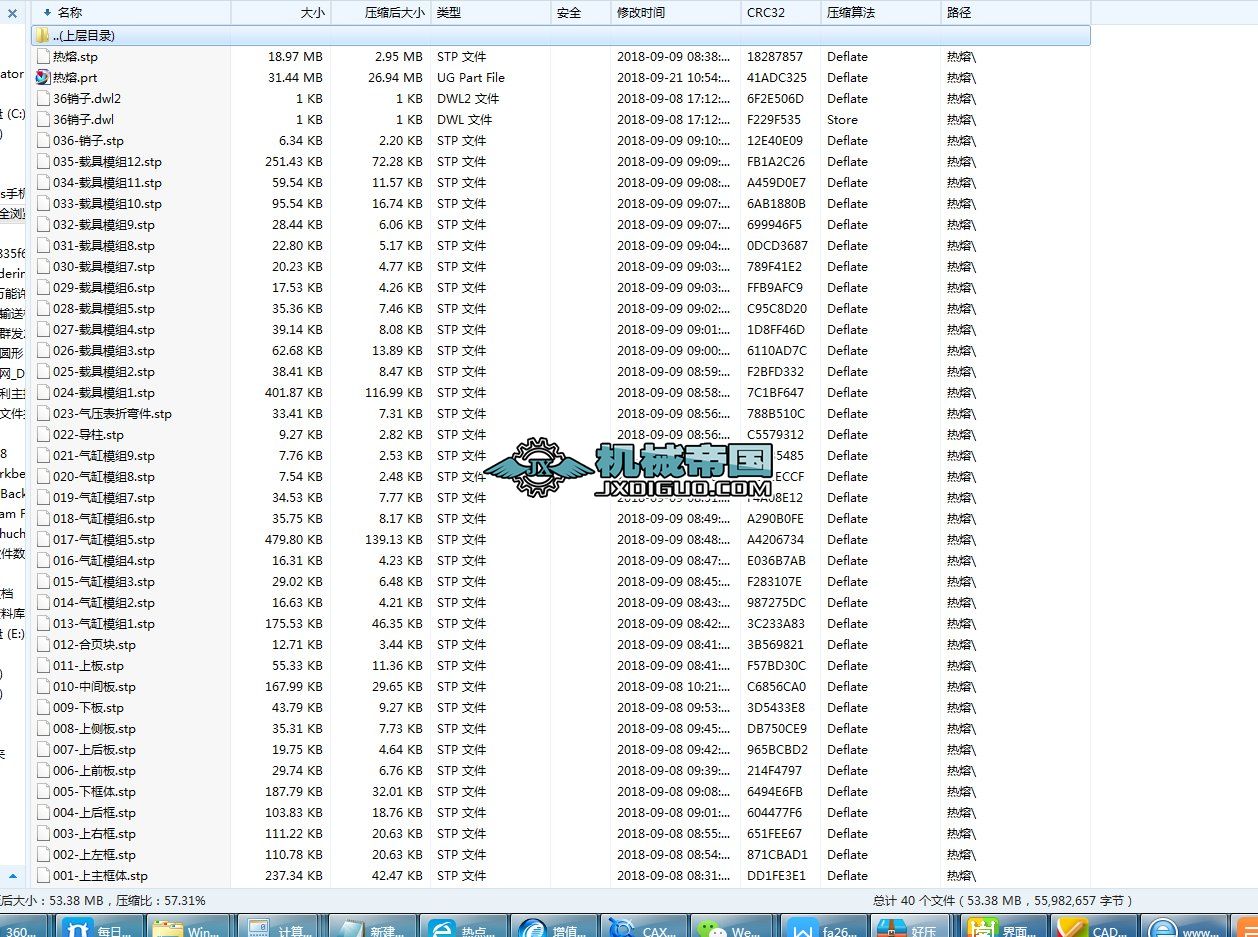Image resolution: width=1258 pixels, height=937 pixels.
Task: Select the file 004-上后框.stp
Action: (x=94, y=812)
